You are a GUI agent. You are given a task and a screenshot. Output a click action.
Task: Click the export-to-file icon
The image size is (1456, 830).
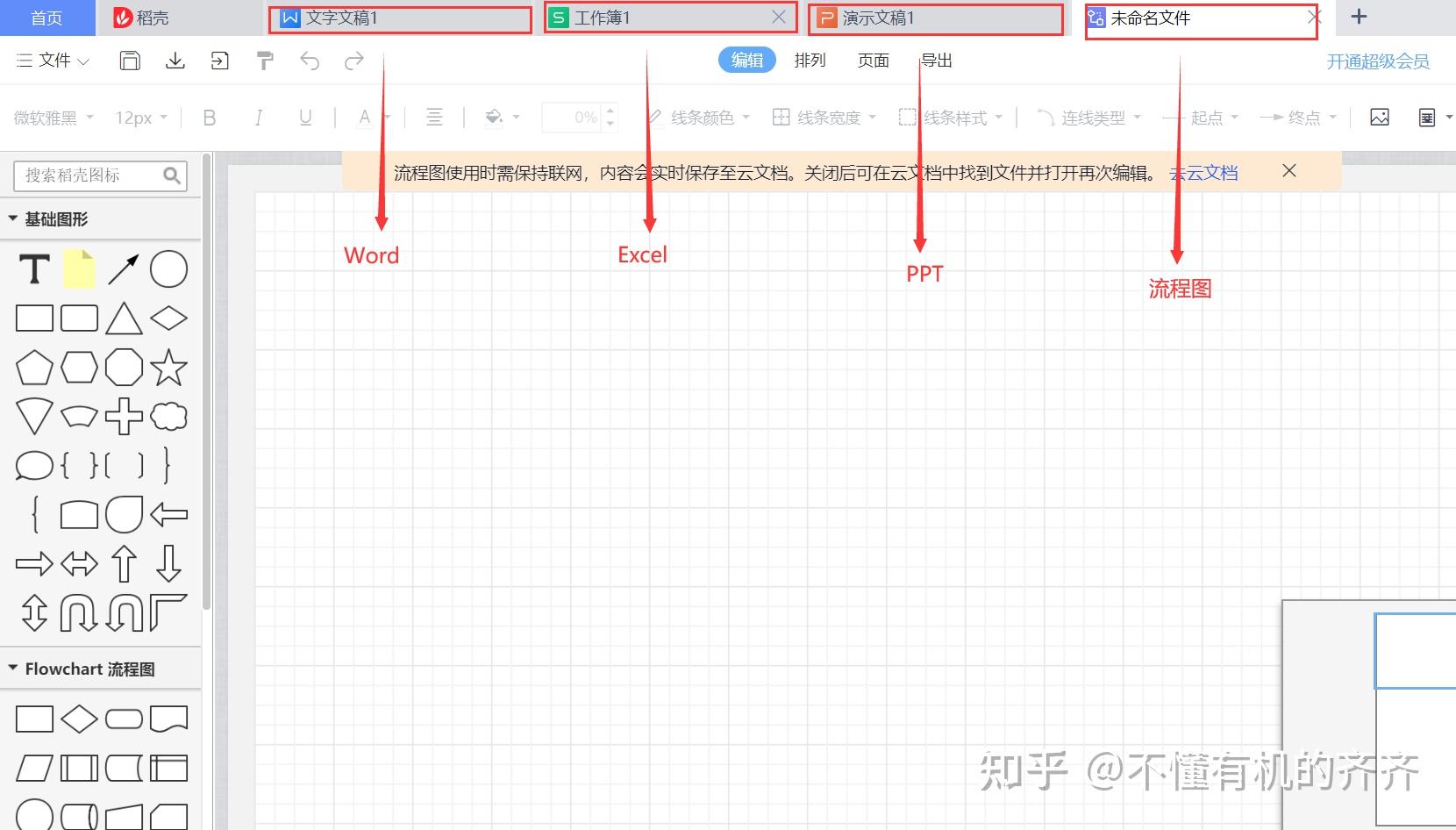tap(220, 61)
